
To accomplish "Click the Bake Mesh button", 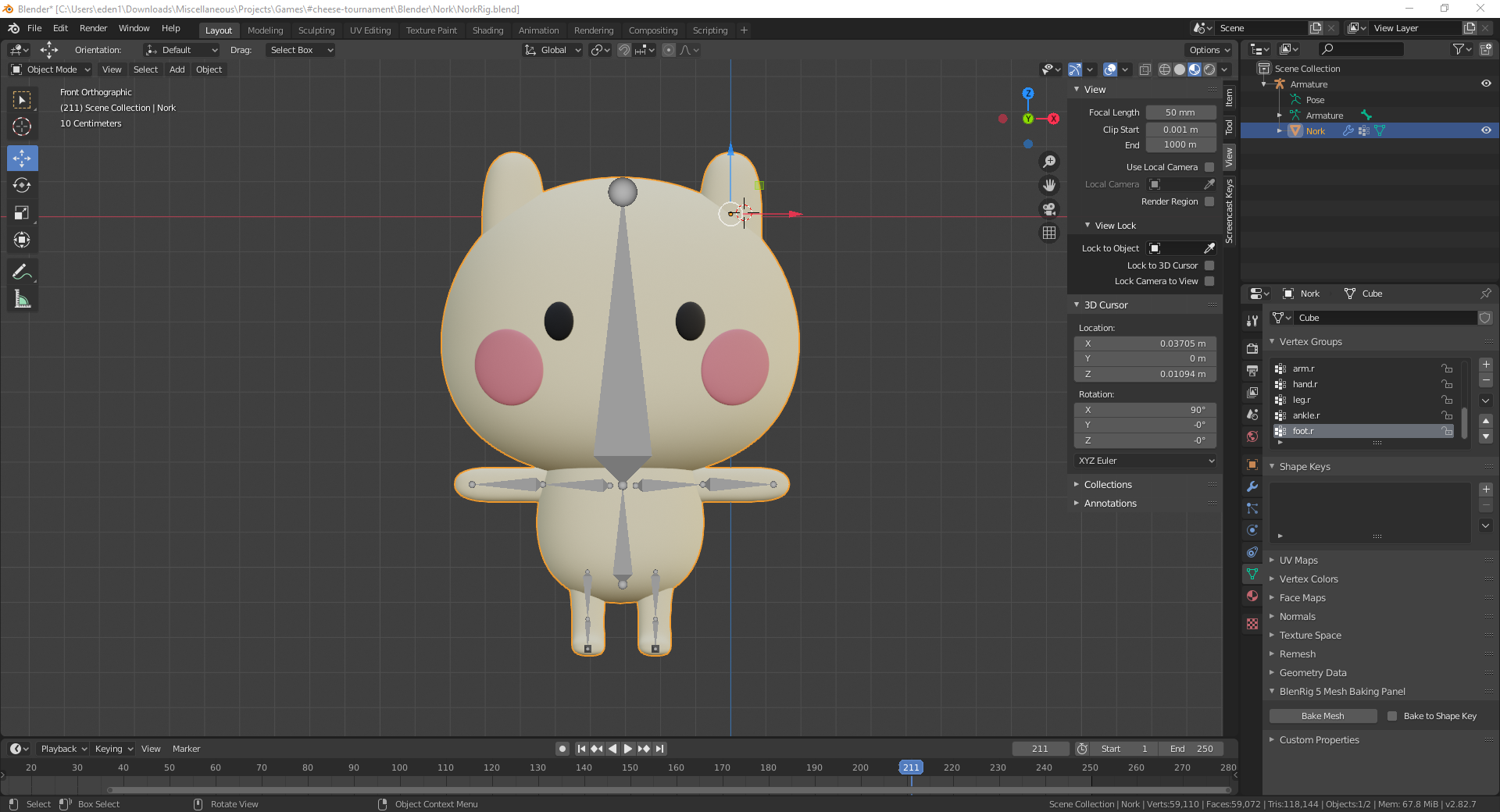I will 1323,716.
